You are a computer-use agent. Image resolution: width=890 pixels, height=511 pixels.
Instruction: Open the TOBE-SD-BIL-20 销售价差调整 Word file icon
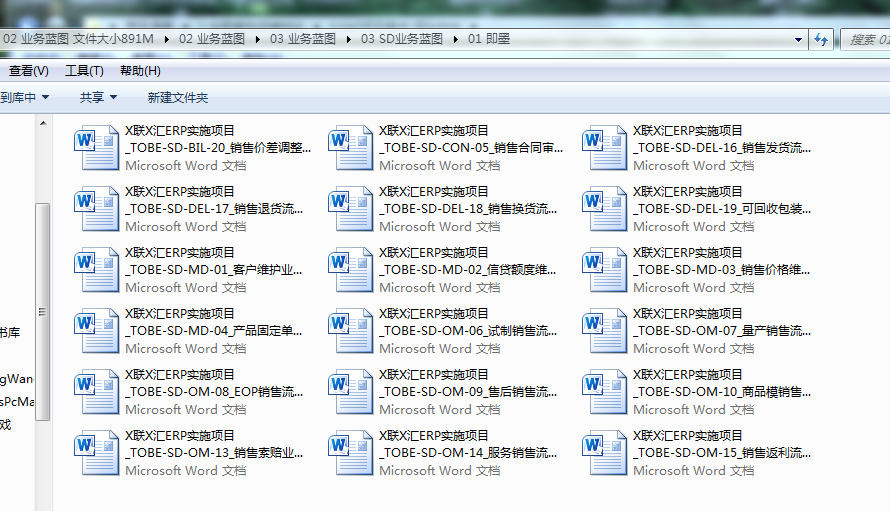(x=97, y=147)
